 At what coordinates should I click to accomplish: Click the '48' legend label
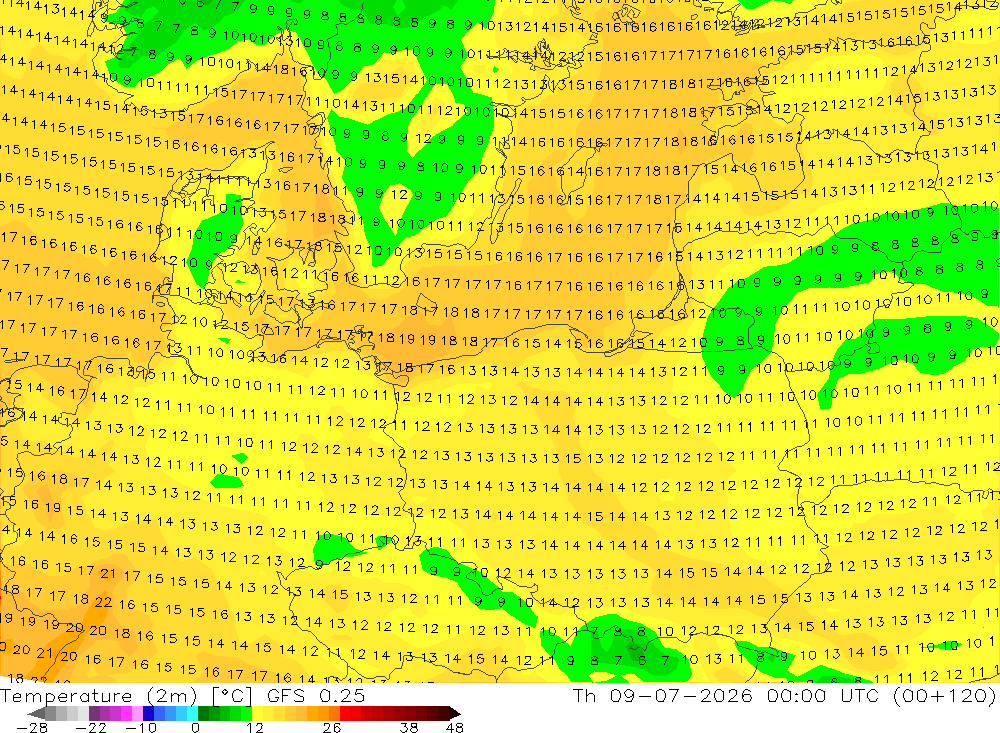click(455, 727)
